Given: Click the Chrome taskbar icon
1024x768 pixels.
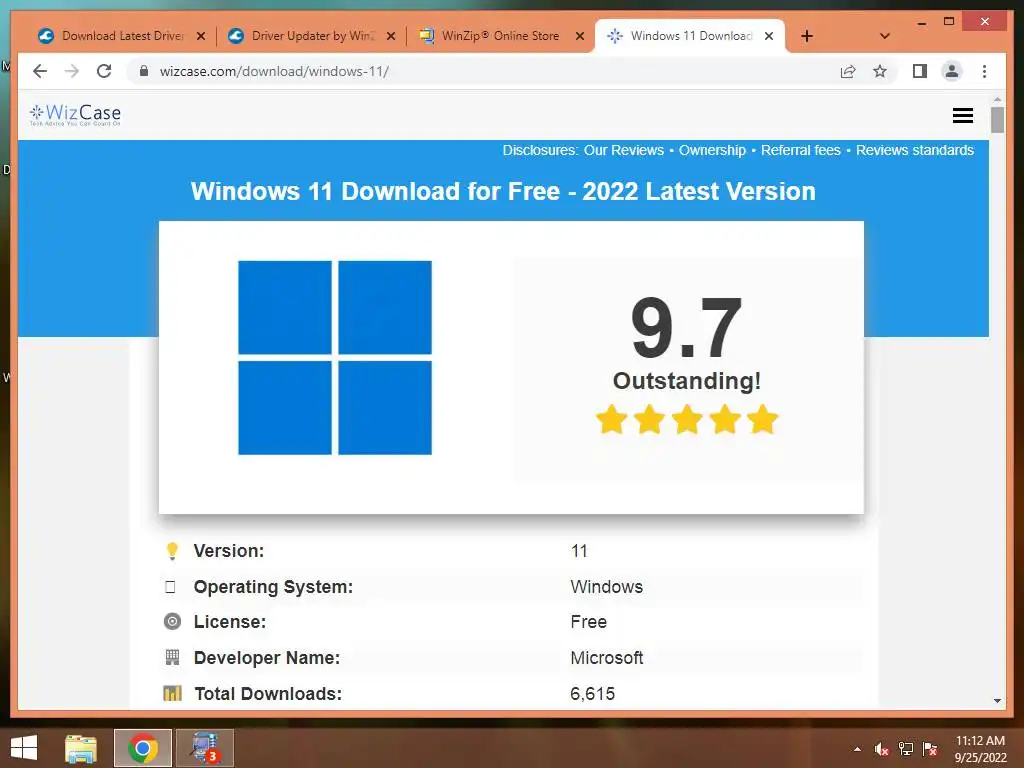Looking at the screenshot, I should 143,748.
